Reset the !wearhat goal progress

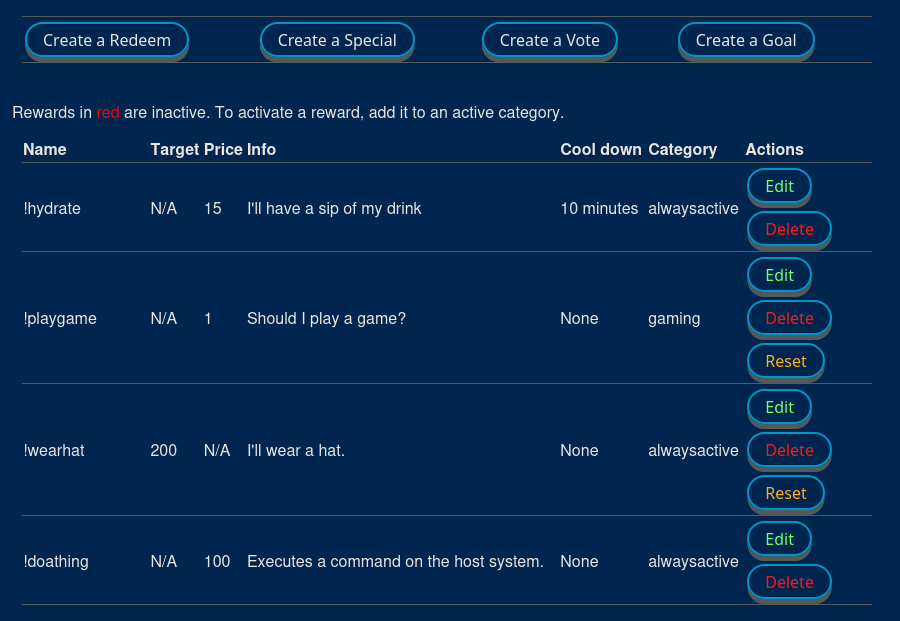pos(785,493)
